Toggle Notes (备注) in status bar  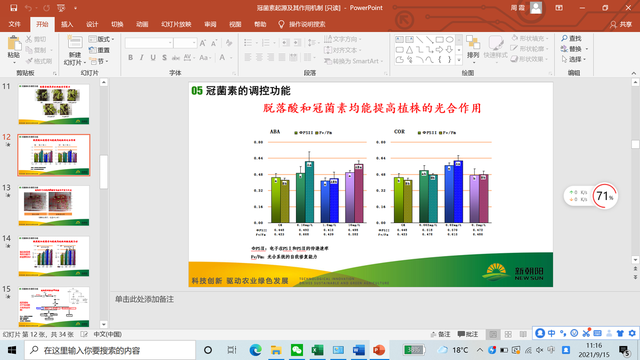click(440, 334)
